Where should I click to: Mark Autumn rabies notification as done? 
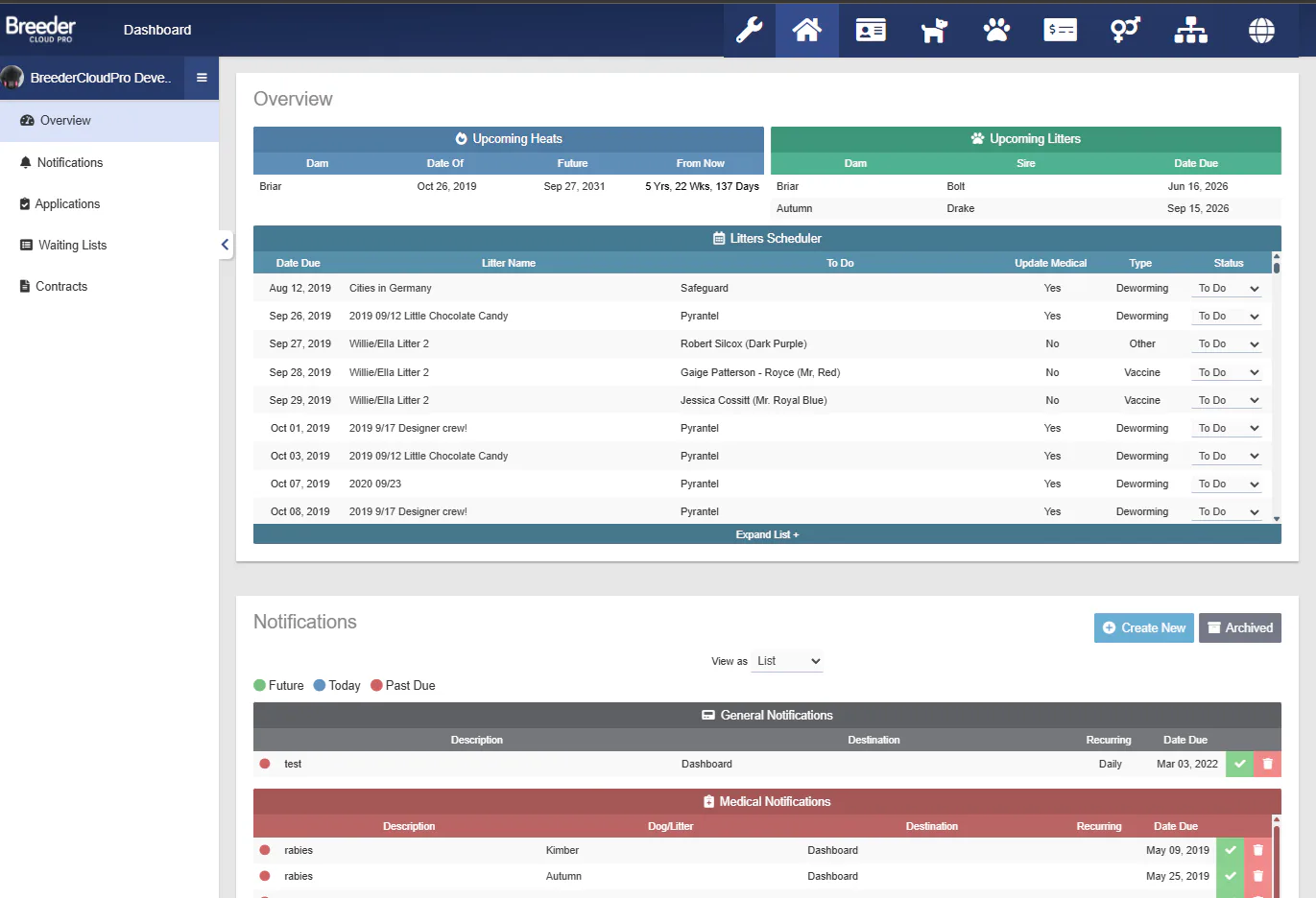click(x=1230, y=876)
